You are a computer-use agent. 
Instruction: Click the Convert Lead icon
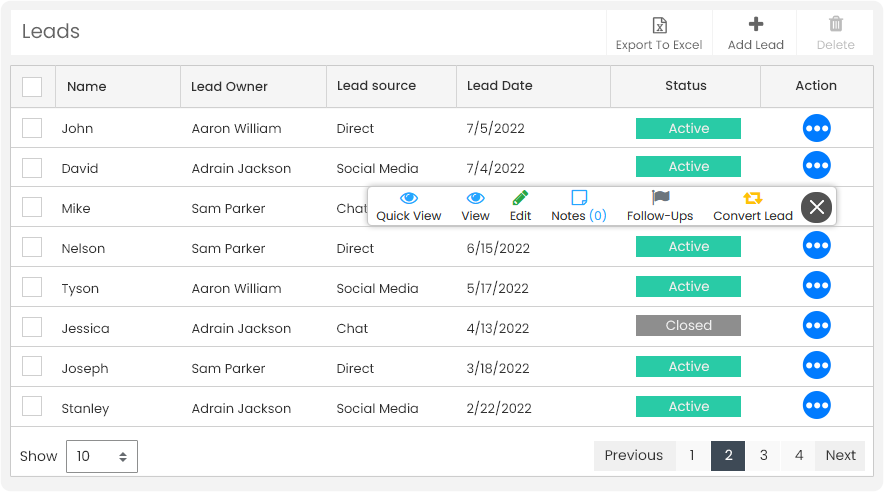pos(753,198)
